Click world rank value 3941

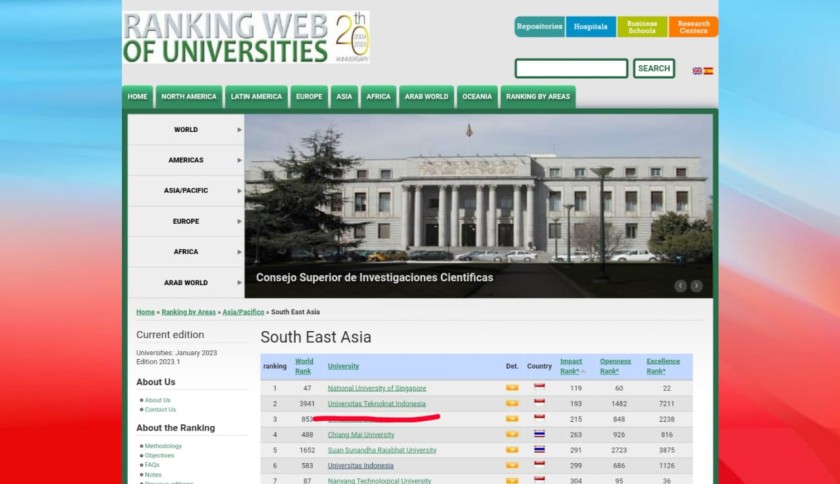[x=307, y=404]
